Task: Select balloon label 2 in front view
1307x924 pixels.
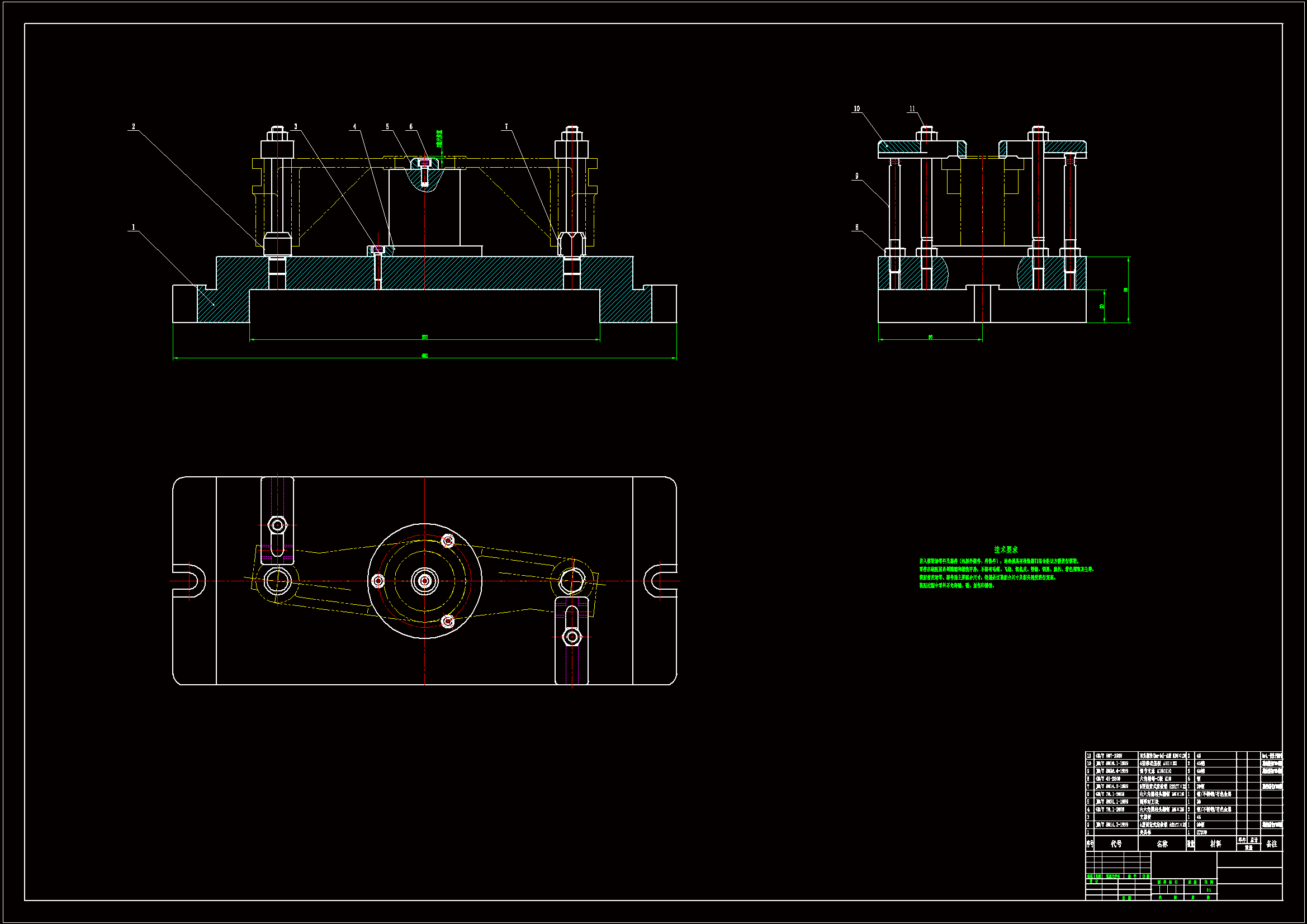Action: (x=134, y=127)
